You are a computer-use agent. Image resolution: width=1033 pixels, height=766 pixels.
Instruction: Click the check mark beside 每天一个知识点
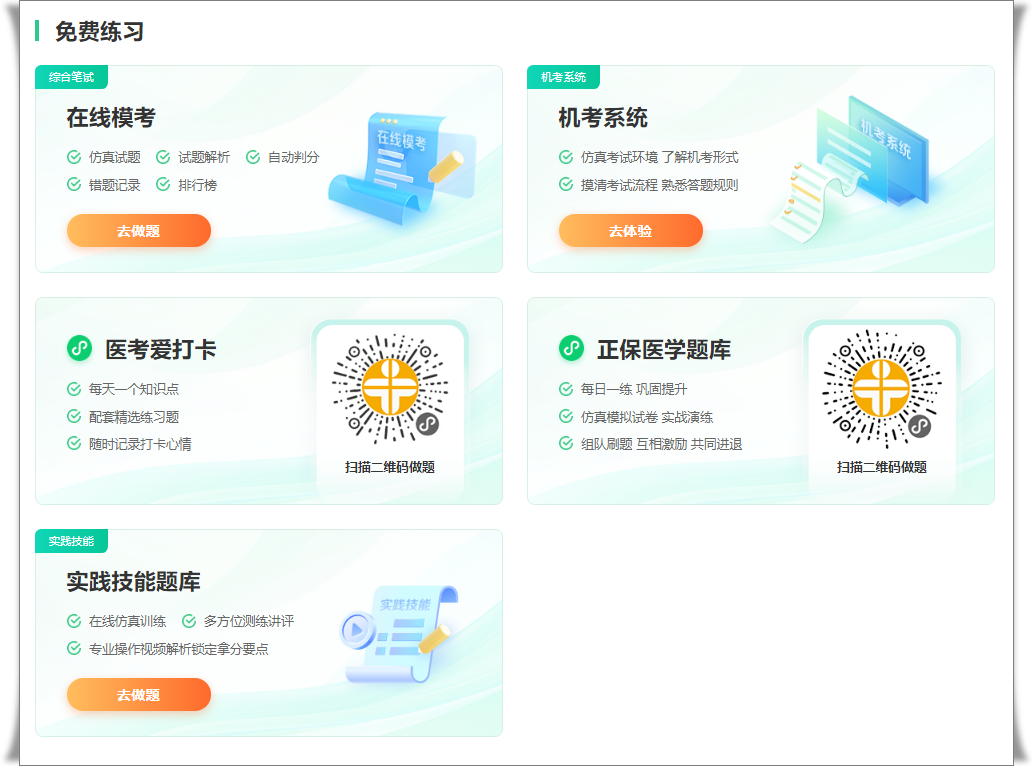click(74, 389)
